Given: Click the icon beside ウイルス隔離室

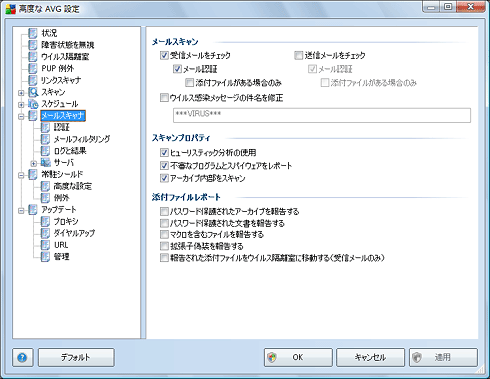Looking at the screenshot, I should point(33,57).
